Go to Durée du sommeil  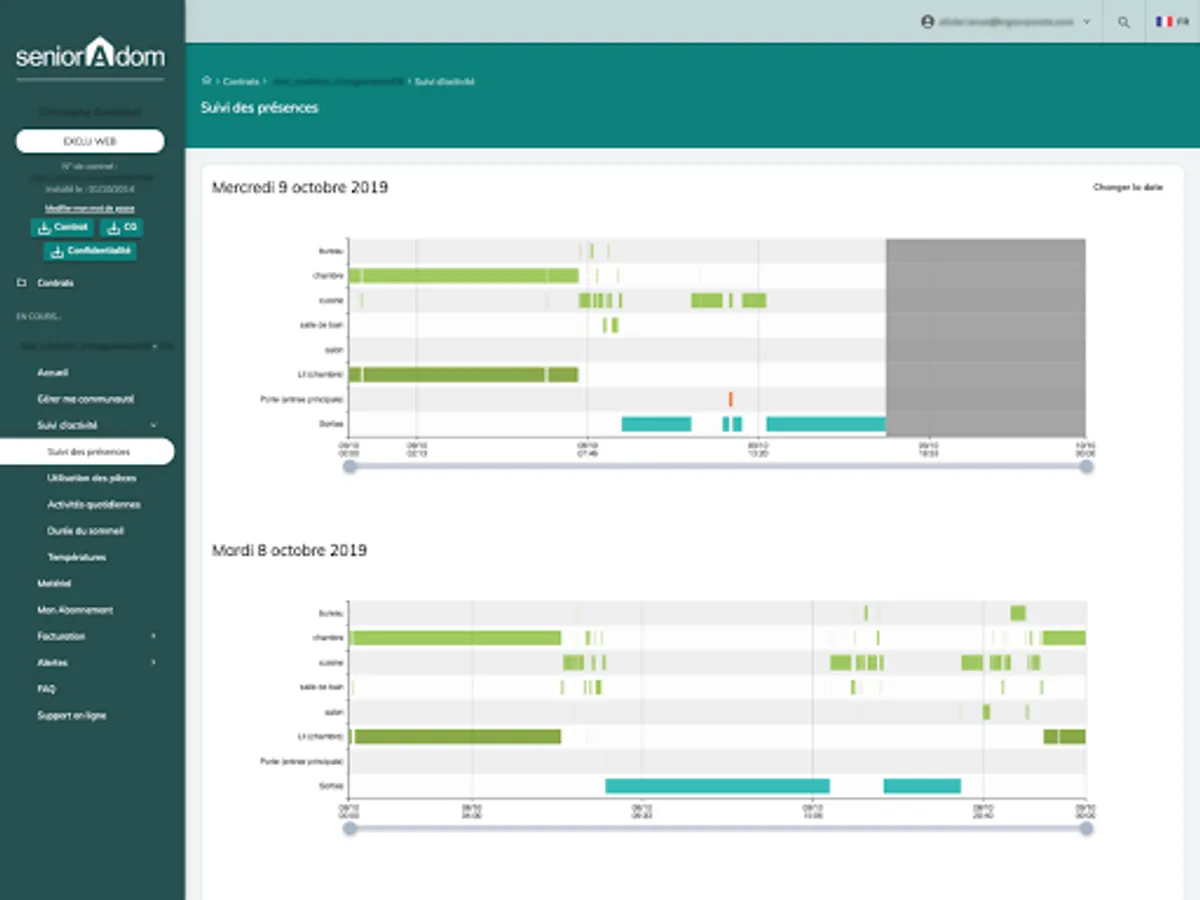pos(85,531)
